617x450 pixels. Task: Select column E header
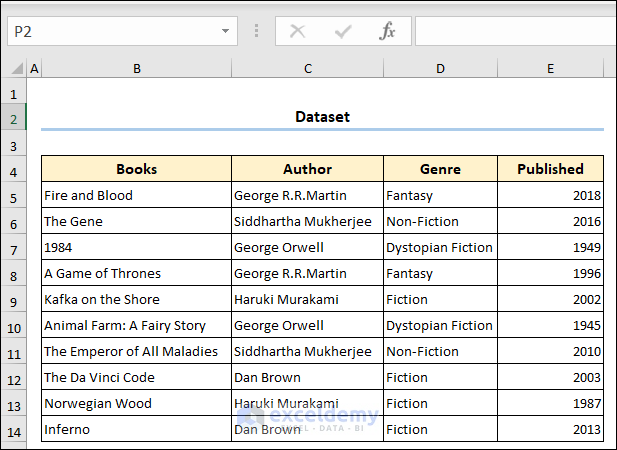(550, 69)
